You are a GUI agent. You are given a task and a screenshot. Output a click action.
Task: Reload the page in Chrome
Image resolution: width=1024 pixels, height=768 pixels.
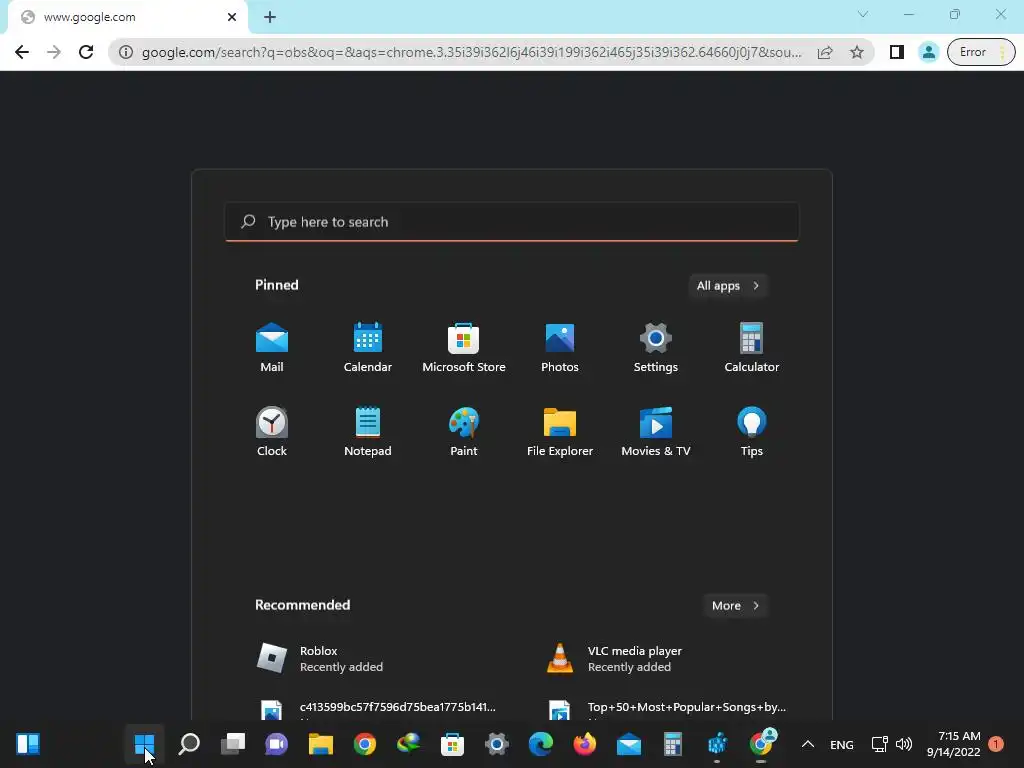click(x=86, y=52)
